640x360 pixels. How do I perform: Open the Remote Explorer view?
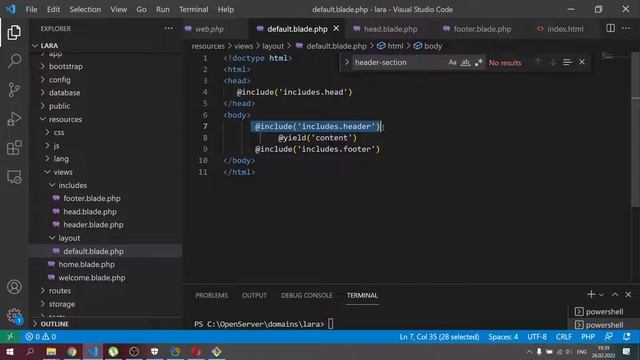[x=14, y=177]
